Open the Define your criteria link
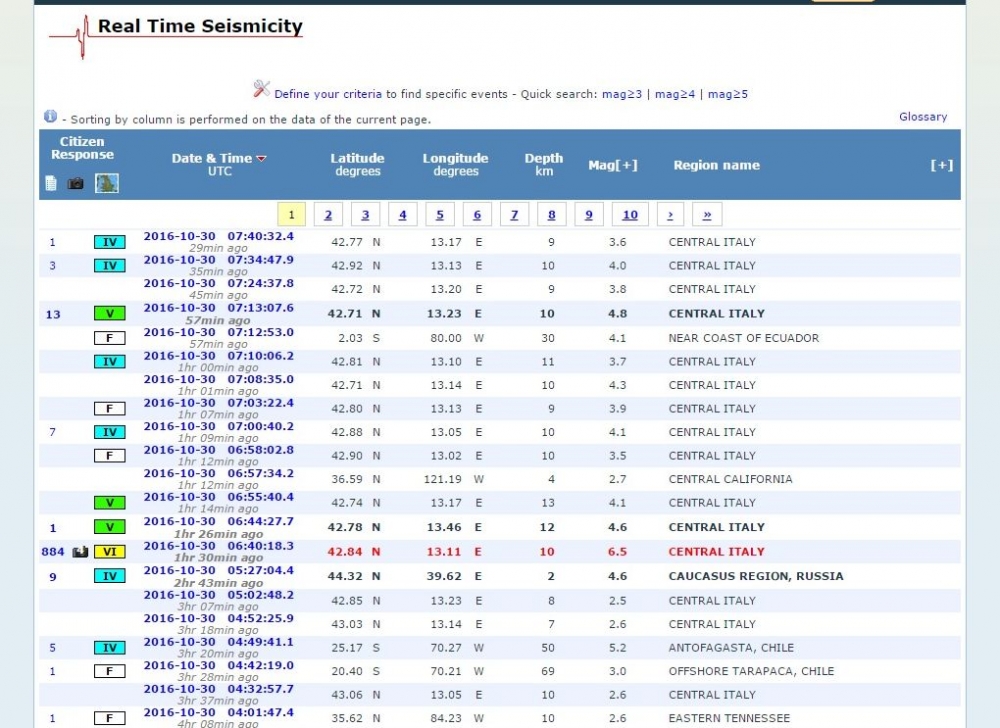1000x728 pixels. [x=328, y=94]
